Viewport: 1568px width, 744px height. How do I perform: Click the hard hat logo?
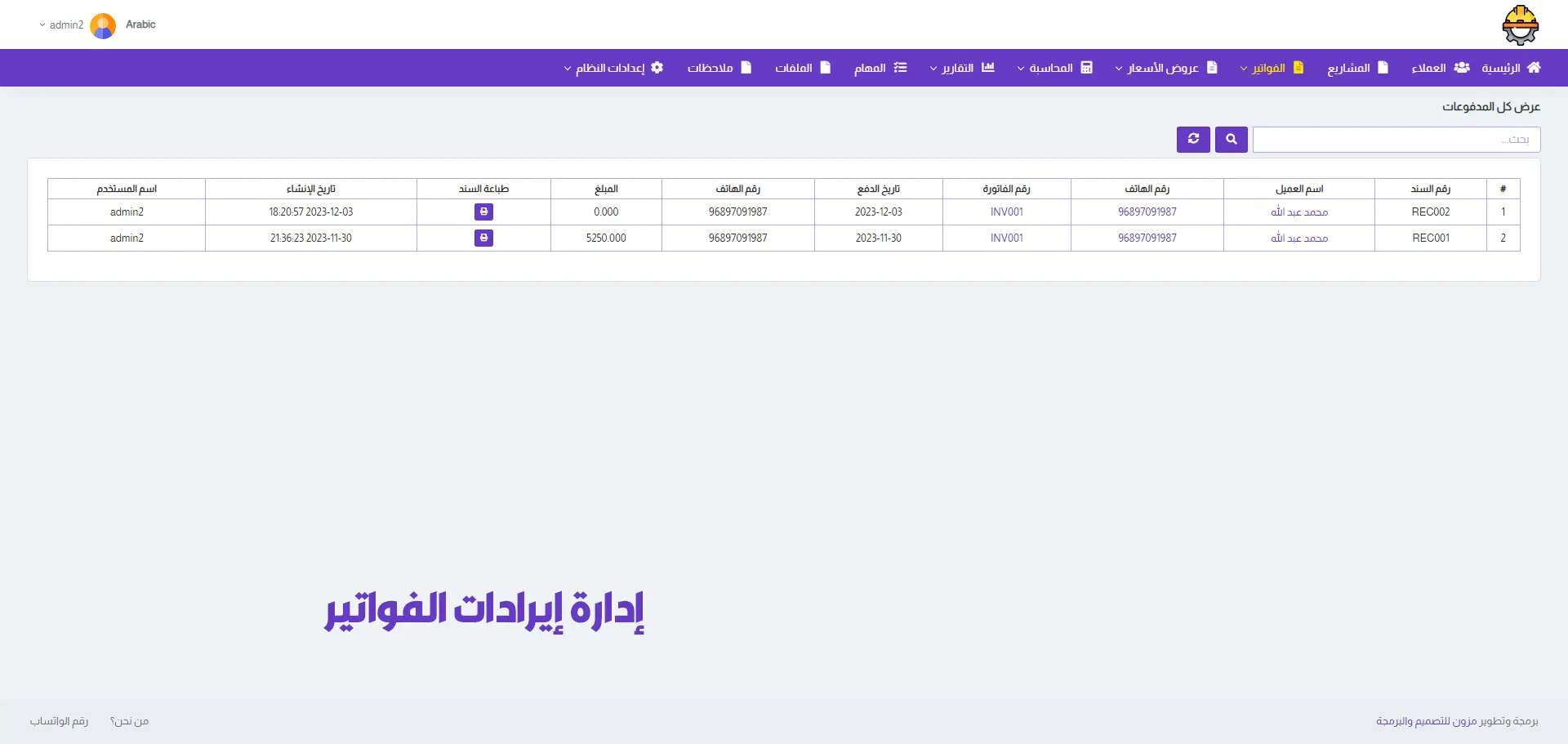pos(1520,25)
